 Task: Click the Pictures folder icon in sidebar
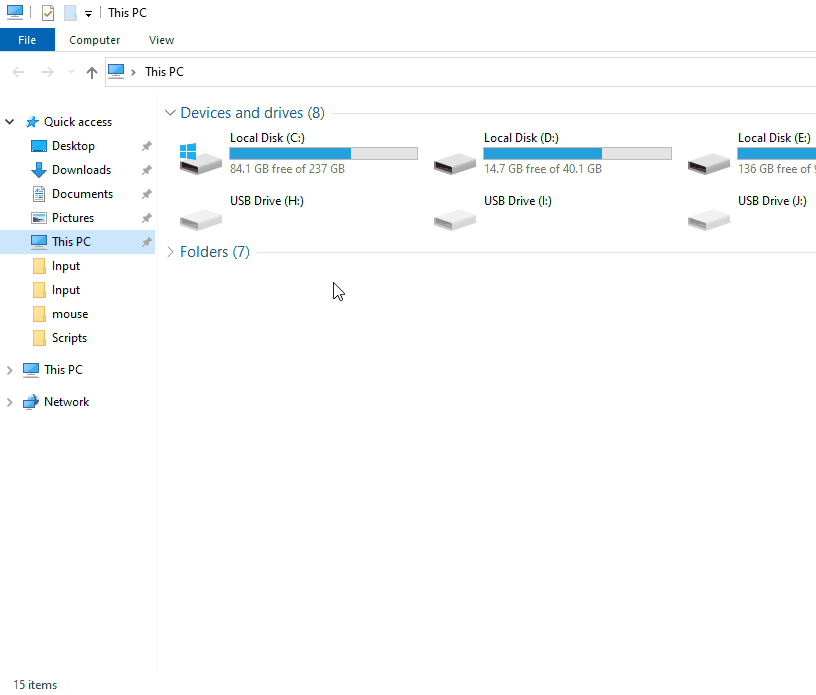pyautogui.click(x=39, y=218)
